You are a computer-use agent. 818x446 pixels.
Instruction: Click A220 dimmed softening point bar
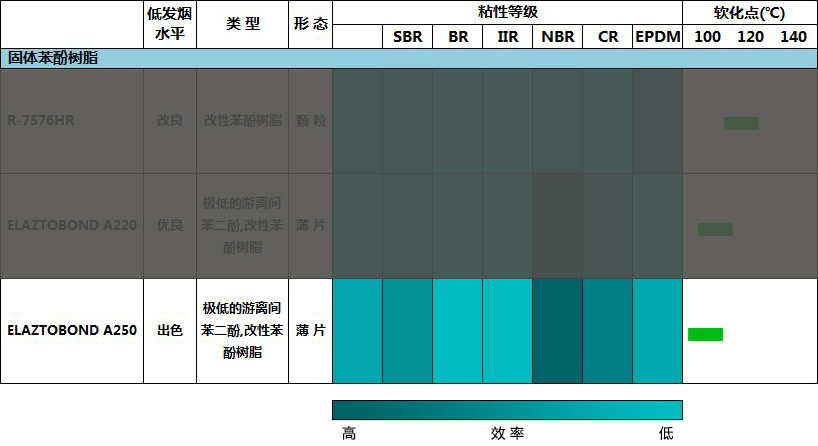coord(715,230)
